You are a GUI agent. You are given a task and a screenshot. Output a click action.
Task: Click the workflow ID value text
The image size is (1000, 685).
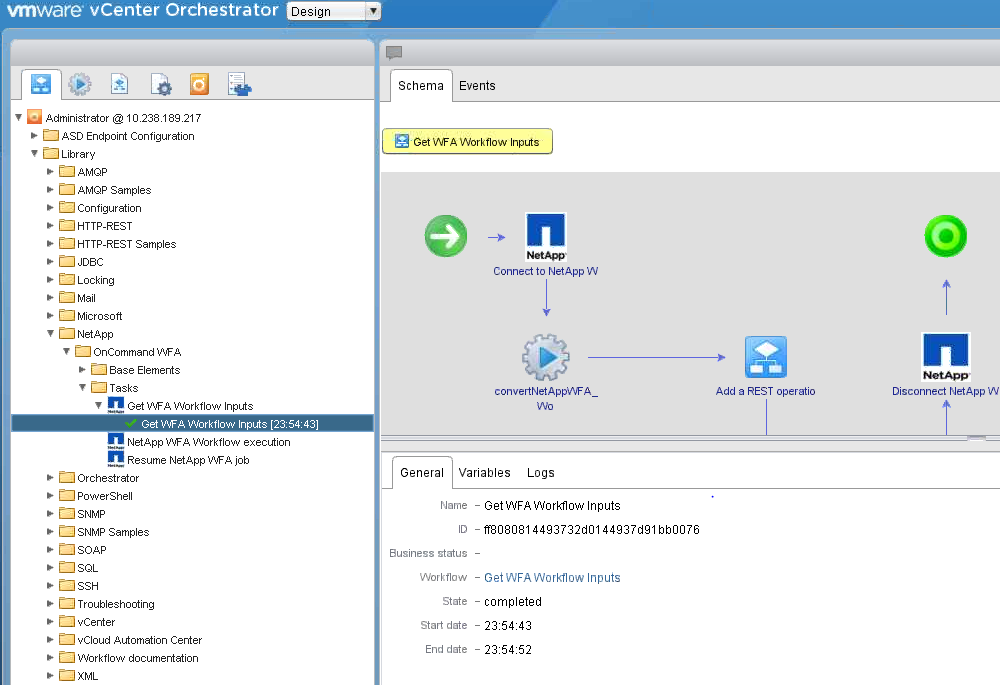[x=592, y=529]
